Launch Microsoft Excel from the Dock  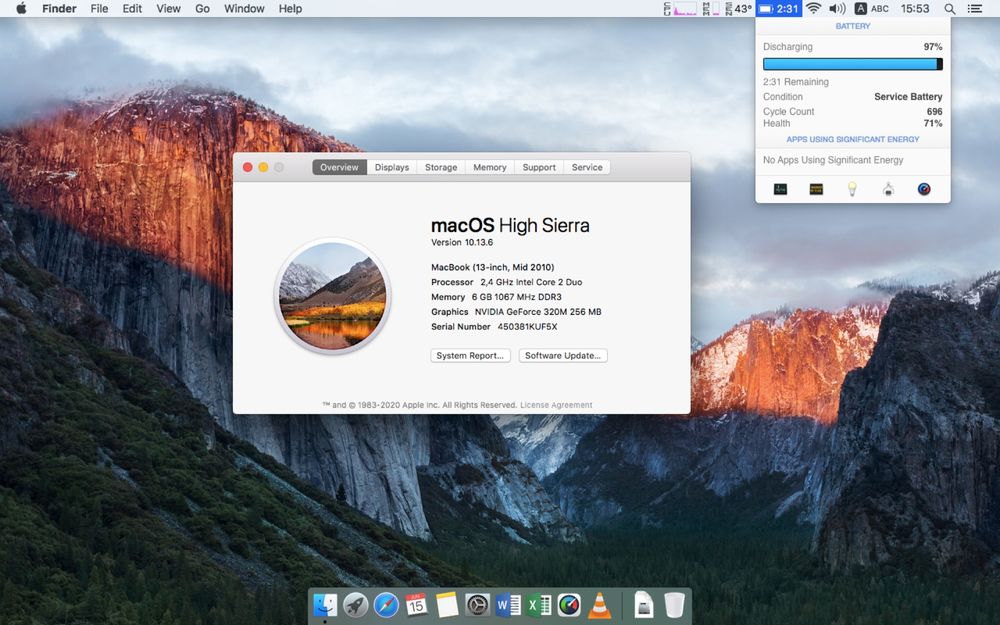539,605
